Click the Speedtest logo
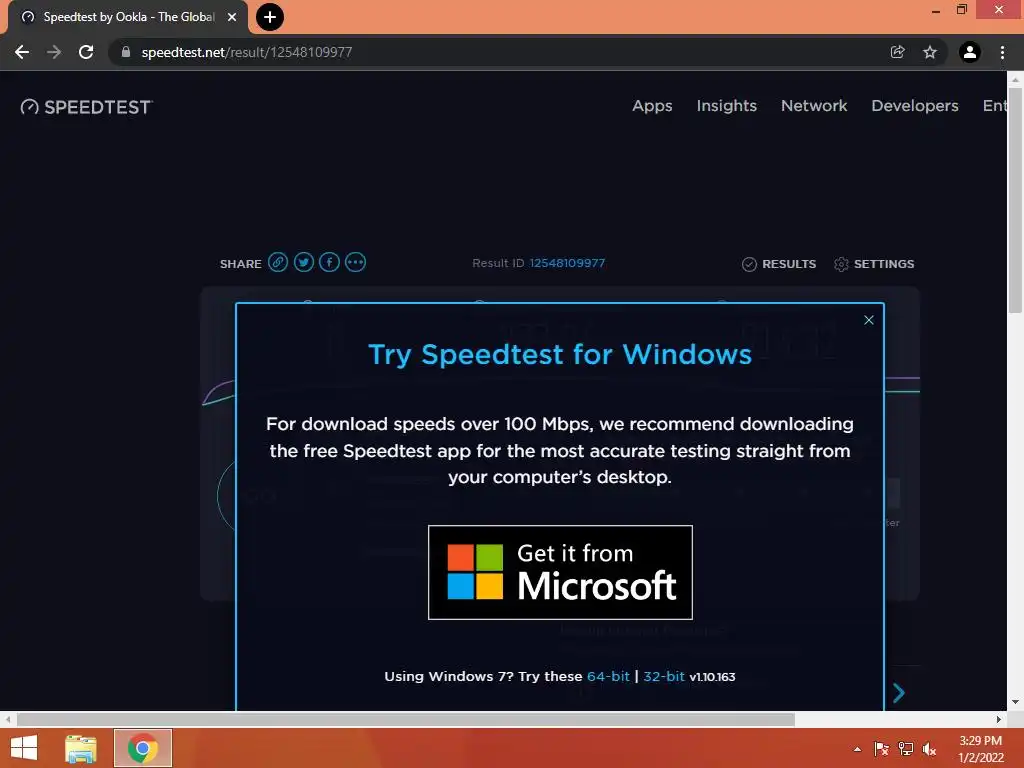The height and width of the screenshot is (768, 1024). click(86, 107)
